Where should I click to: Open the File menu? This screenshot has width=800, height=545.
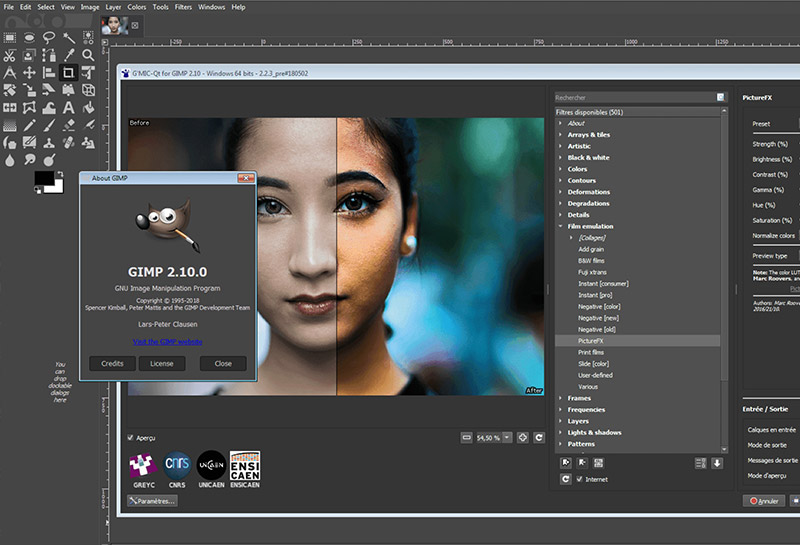tap(9, 7)
